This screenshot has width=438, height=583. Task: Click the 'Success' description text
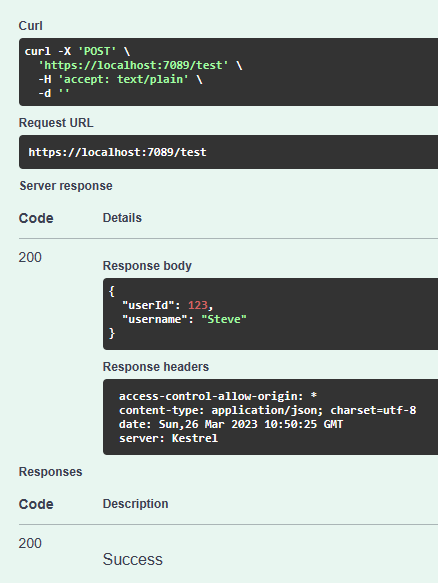click(133, 559)
